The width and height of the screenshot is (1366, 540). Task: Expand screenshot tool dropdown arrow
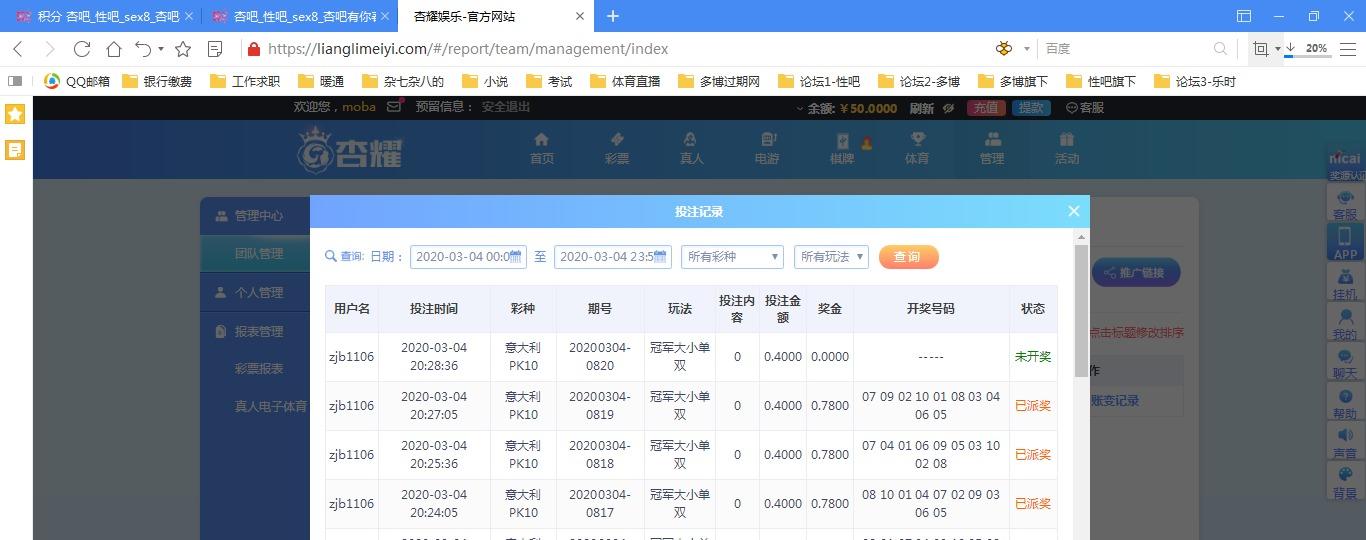click(1277, 49)
